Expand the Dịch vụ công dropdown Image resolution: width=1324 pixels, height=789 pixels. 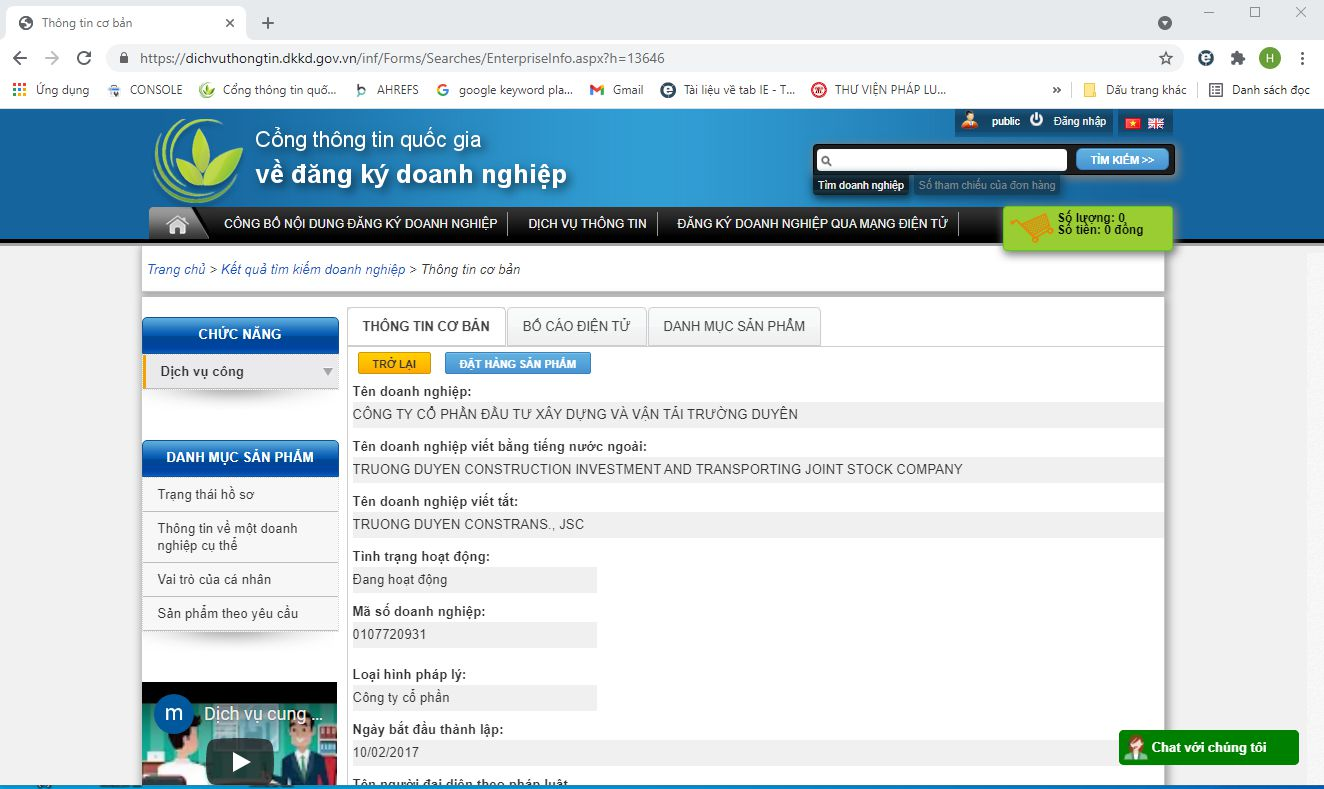[x=327, y=372]
